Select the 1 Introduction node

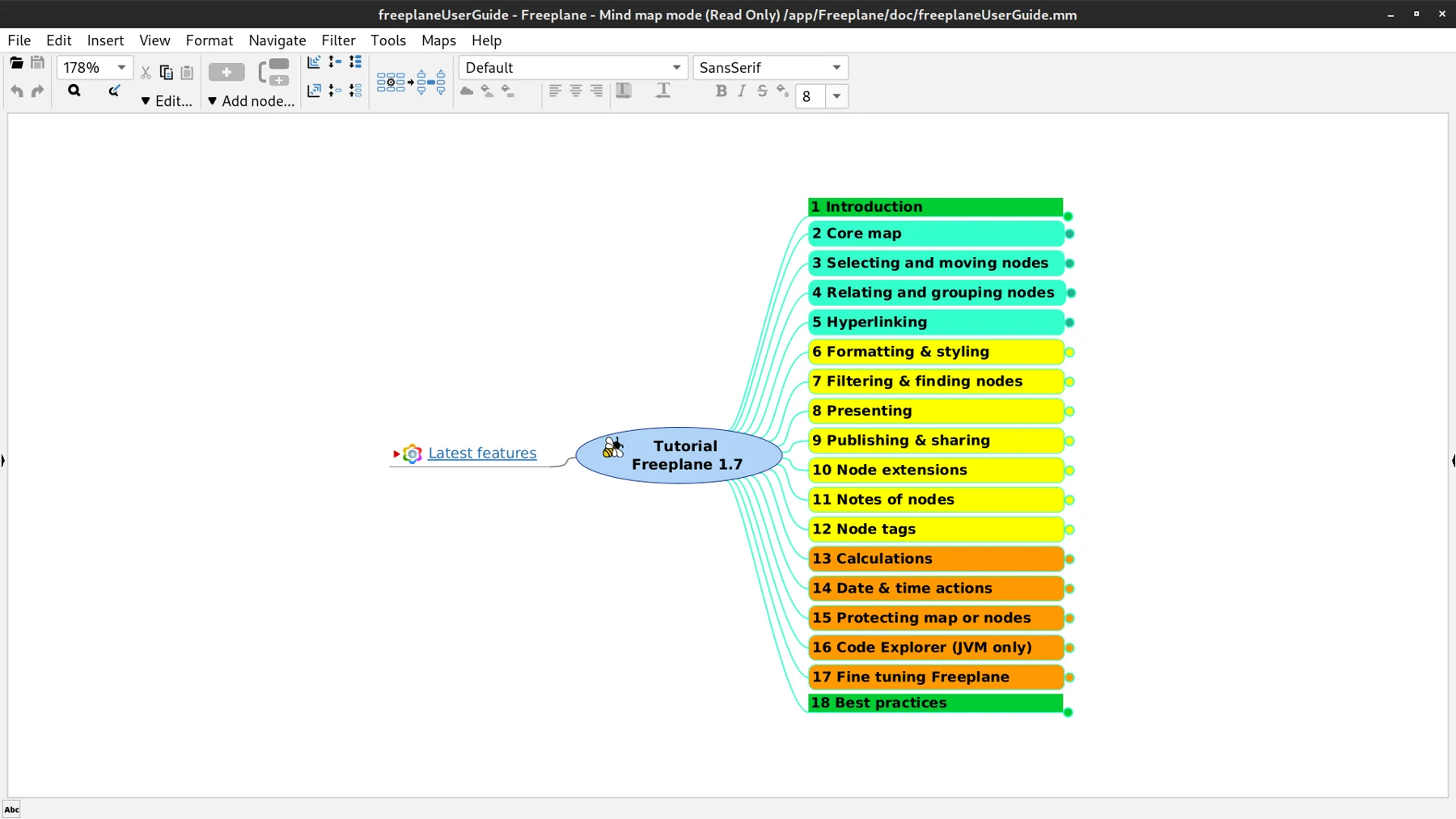pos(935,207)
